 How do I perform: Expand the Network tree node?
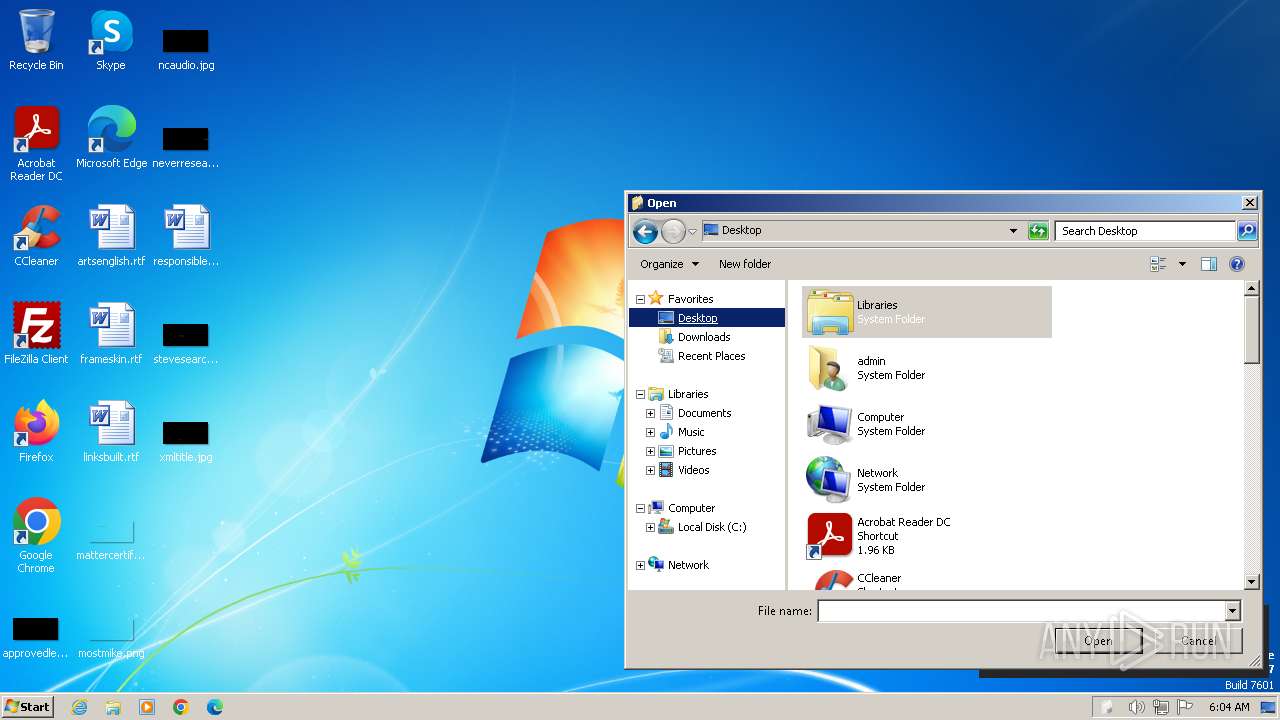tap(640, 565)
